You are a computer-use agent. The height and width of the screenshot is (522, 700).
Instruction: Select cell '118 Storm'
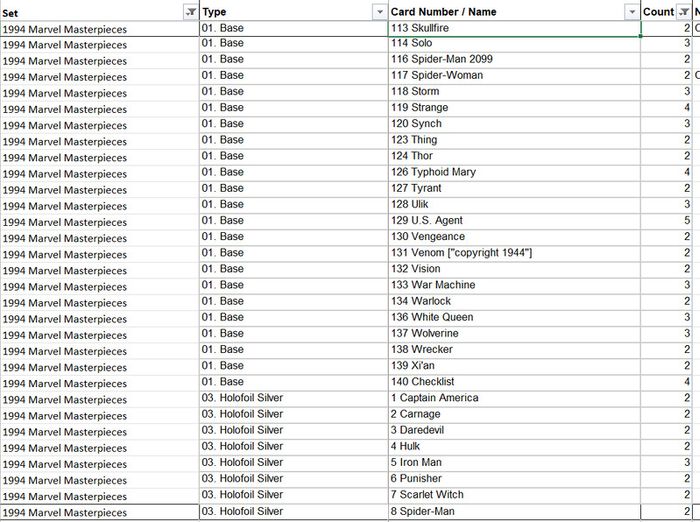coord(514,92)
